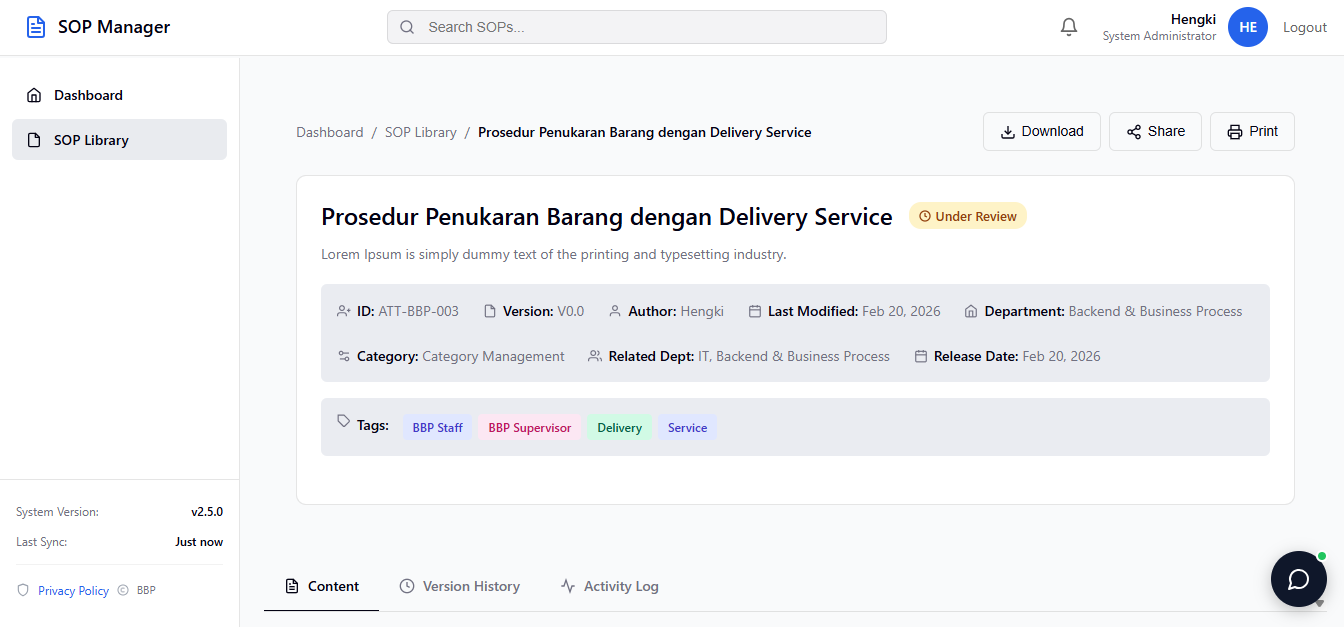Click the copyright icon beside BBP
Image resolution: width=1344 pixels, height=627 pixels.
pyautogui.click(x=123, y=590)
